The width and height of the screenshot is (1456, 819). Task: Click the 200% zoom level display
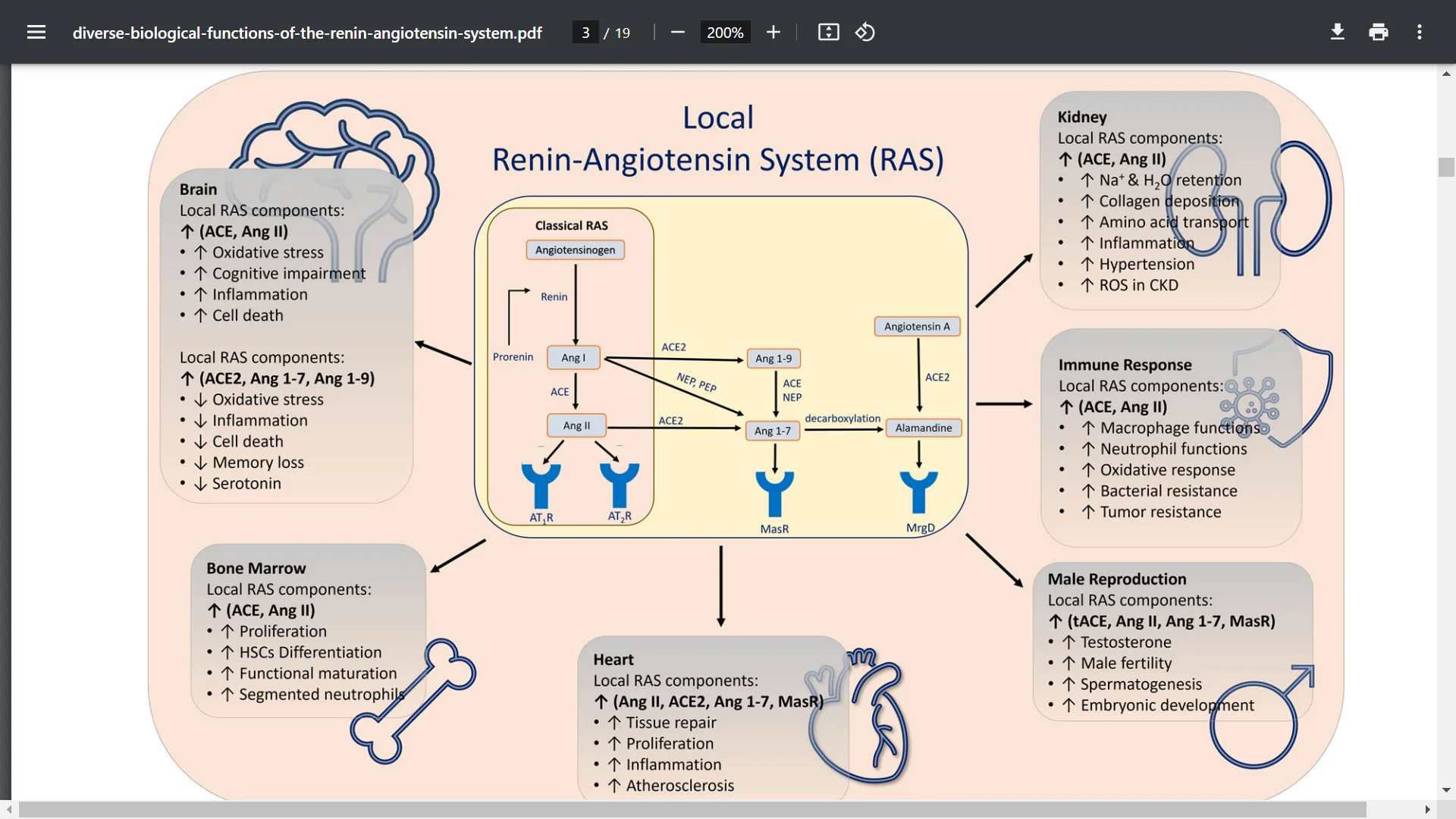(x=725, y=32)
